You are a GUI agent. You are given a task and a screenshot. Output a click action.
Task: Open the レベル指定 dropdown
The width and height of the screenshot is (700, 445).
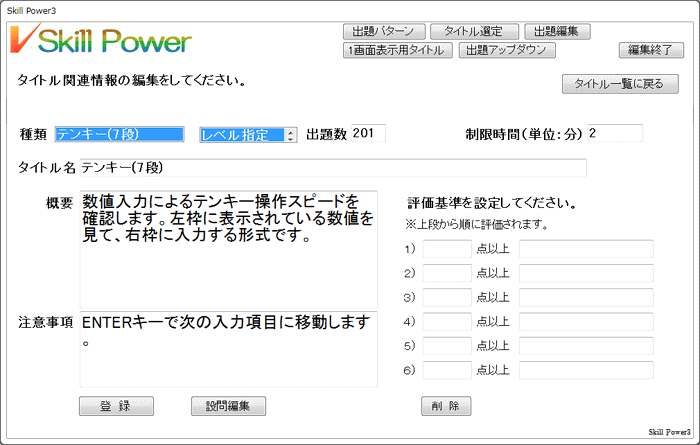tap(248, 135)
